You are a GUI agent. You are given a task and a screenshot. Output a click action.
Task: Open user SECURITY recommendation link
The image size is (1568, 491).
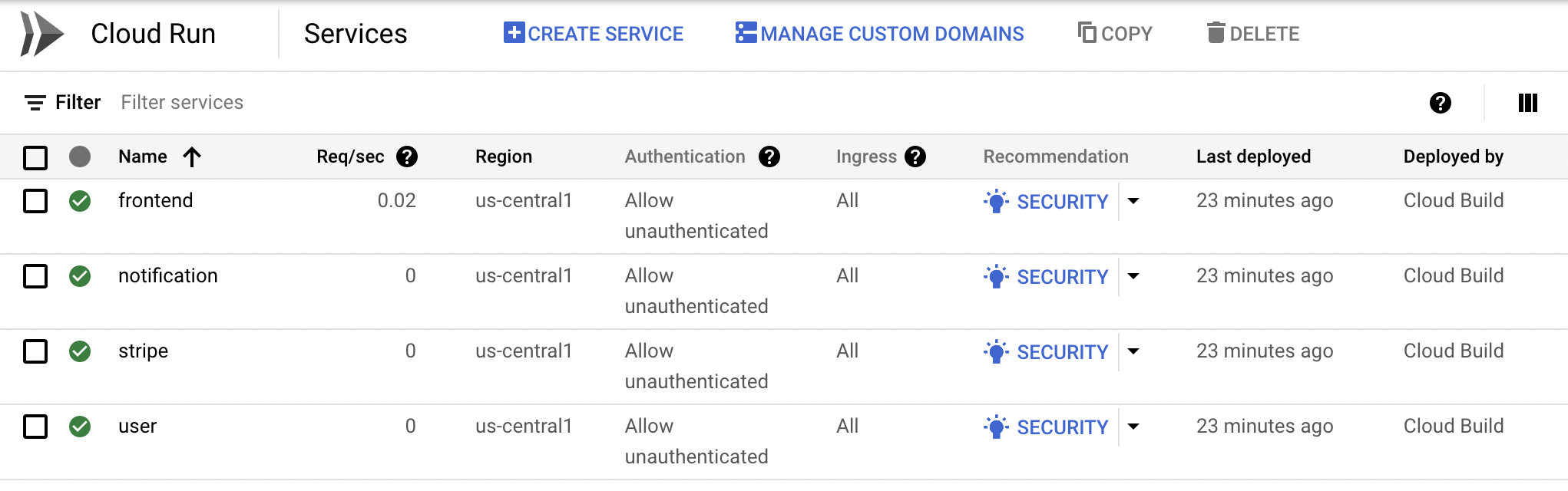click(x=1063, y=427)
